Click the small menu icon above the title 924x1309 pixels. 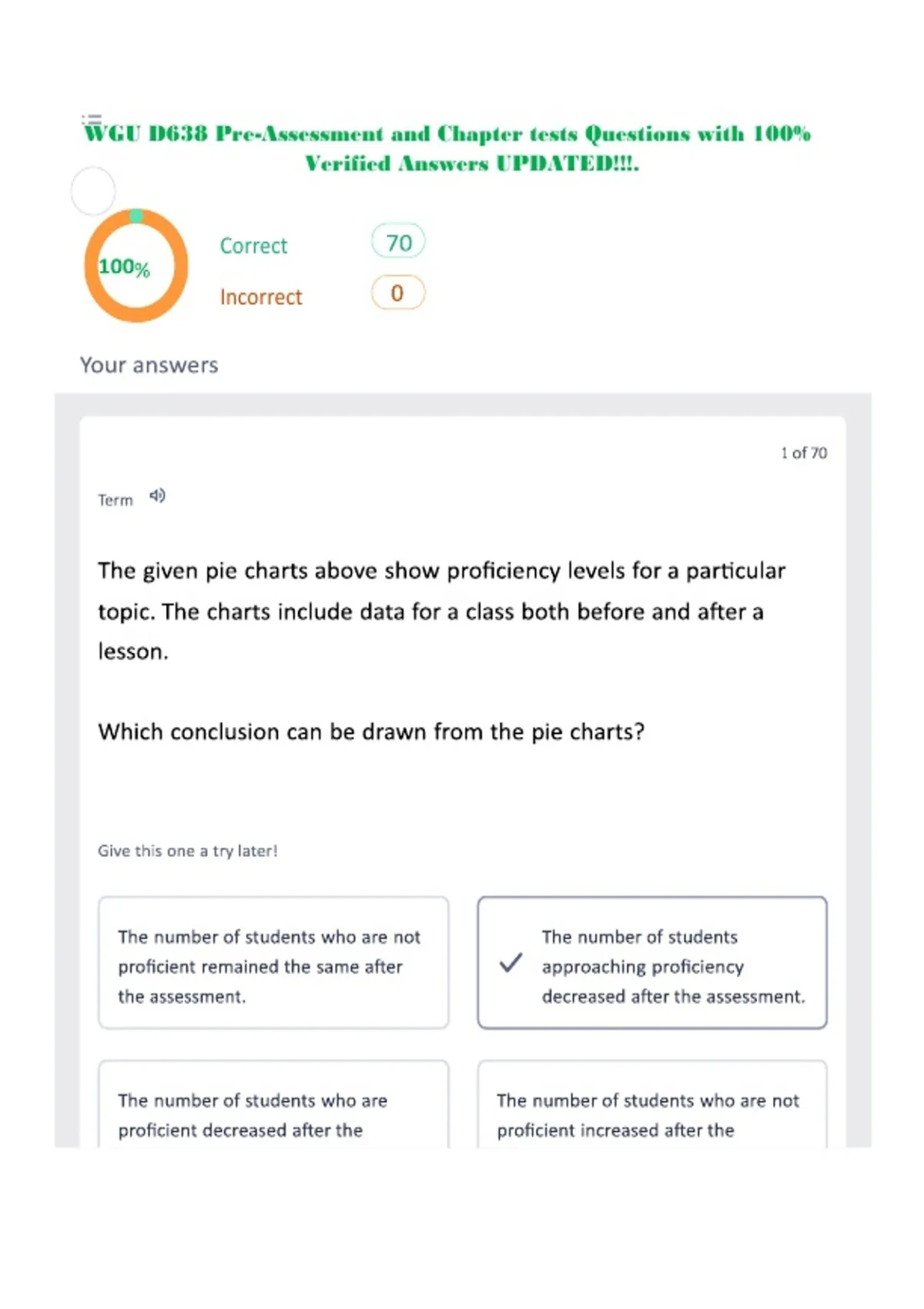click(92, 119)
